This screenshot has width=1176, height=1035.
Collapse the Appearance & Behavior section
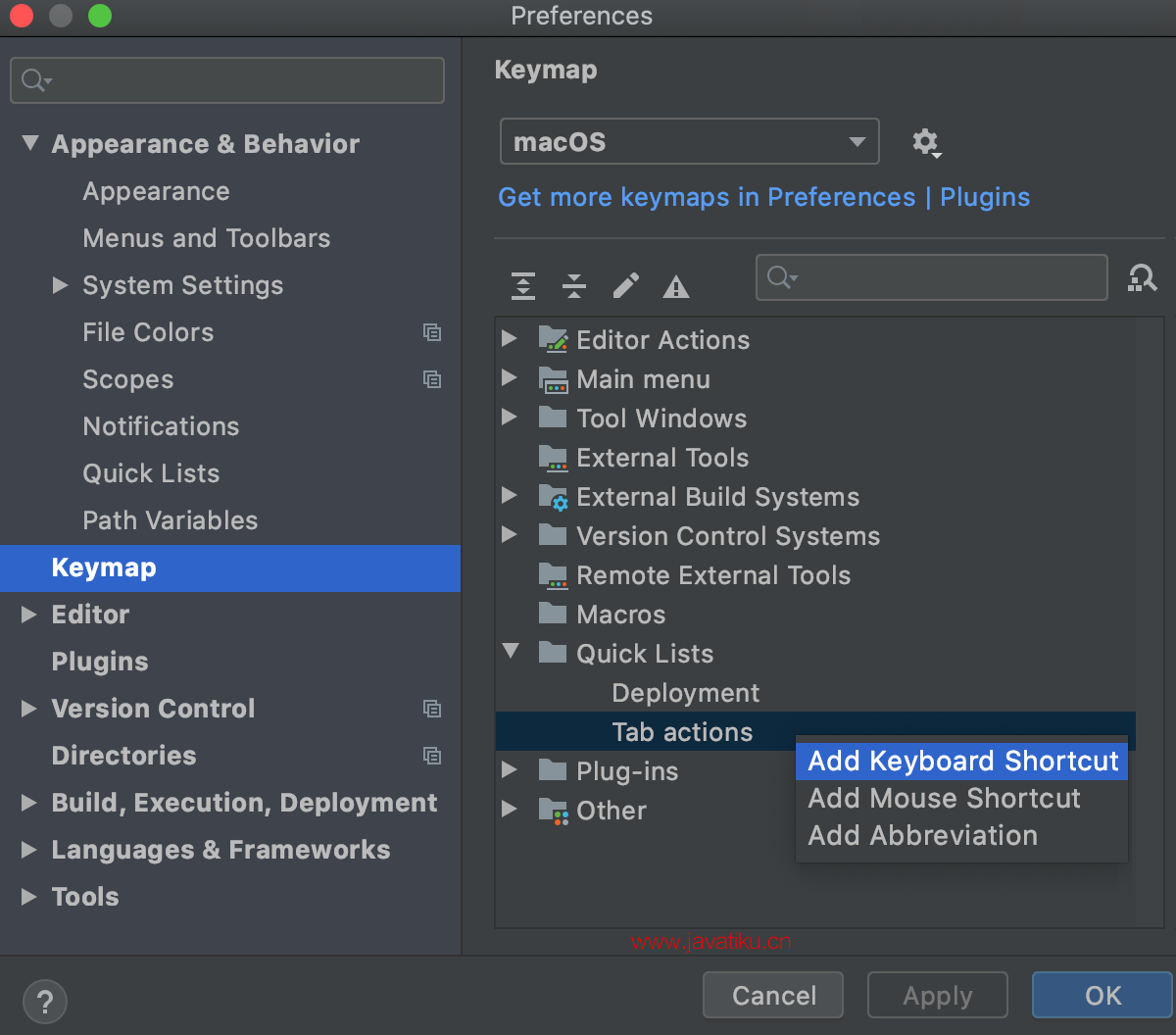click(30, 144)
